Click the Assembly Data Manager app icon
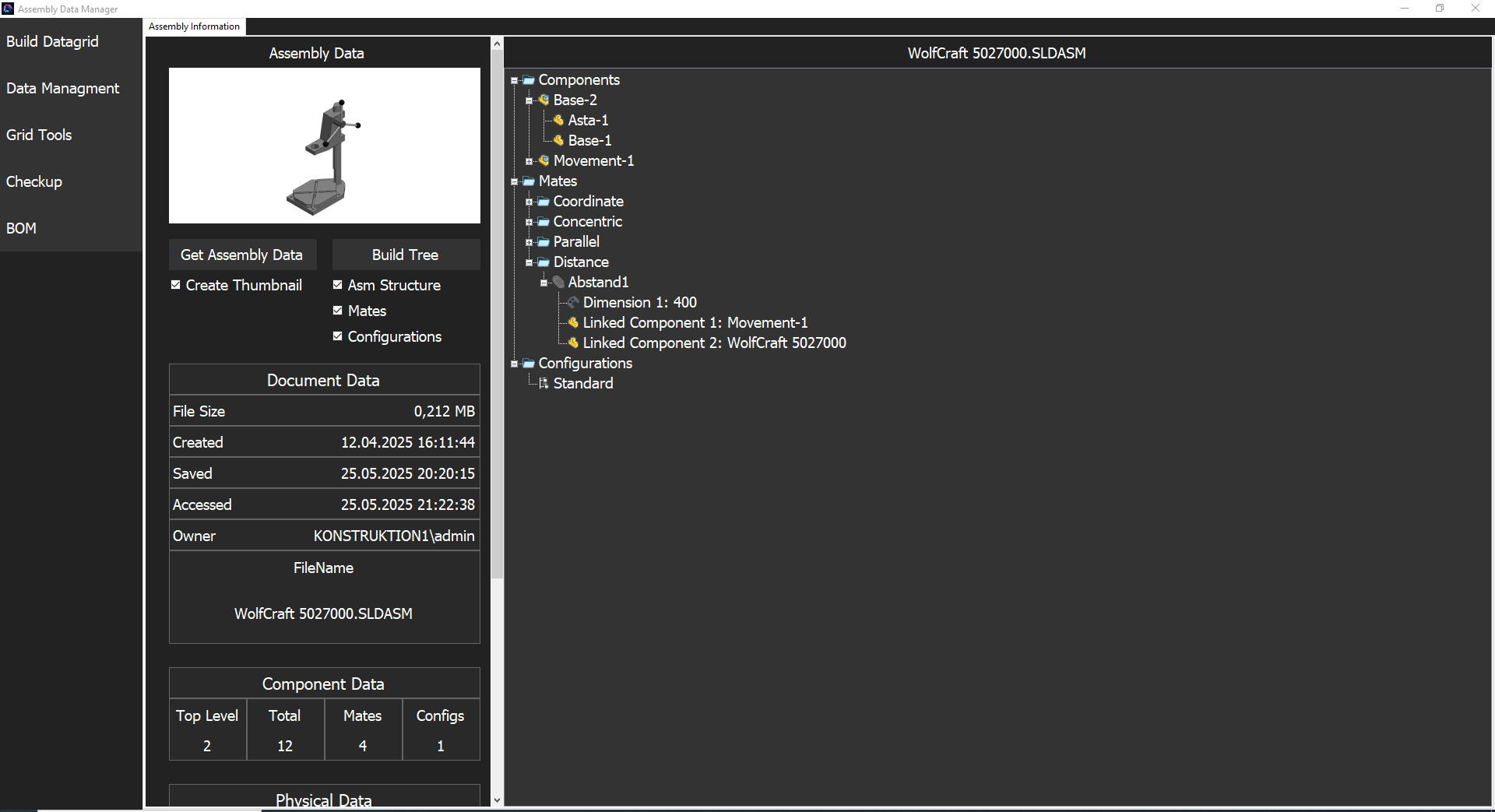 [x=8, y=9]
